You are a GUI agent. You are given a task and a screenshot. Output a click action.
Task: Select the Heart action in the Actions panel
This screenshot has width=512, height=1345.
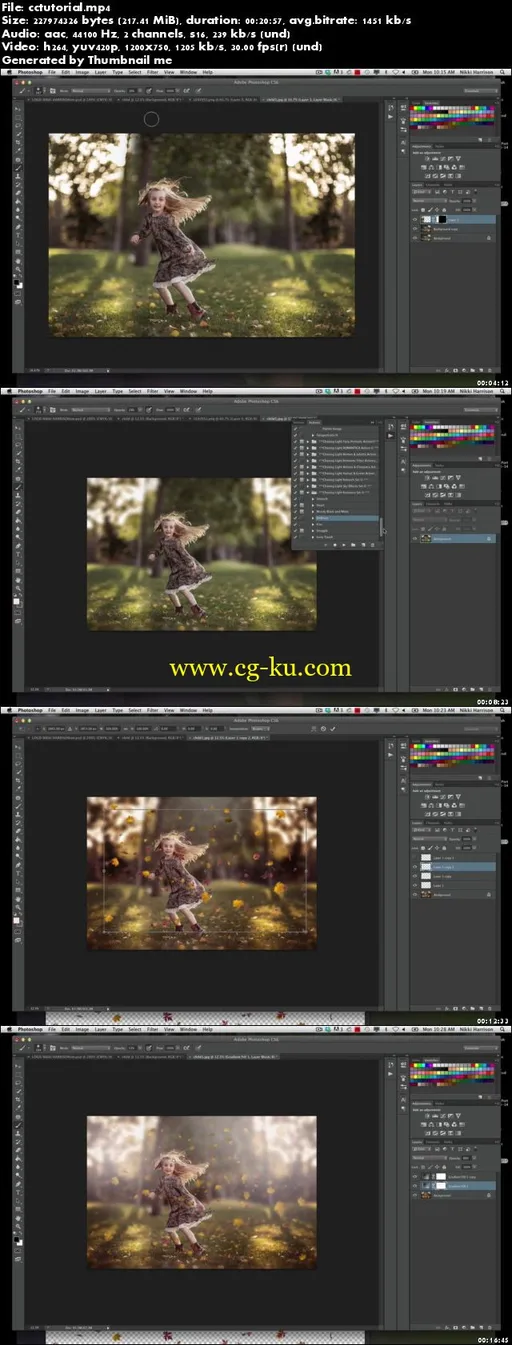coord(320,505)
